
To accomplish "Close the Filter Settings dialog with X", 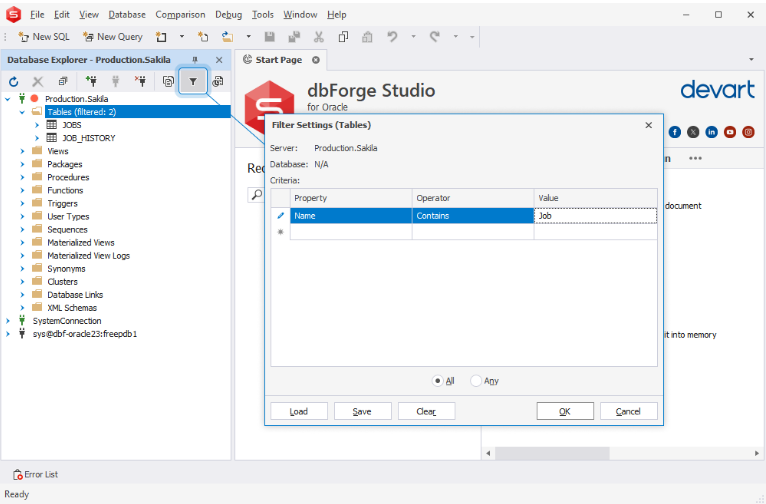I will coord(649,125).
